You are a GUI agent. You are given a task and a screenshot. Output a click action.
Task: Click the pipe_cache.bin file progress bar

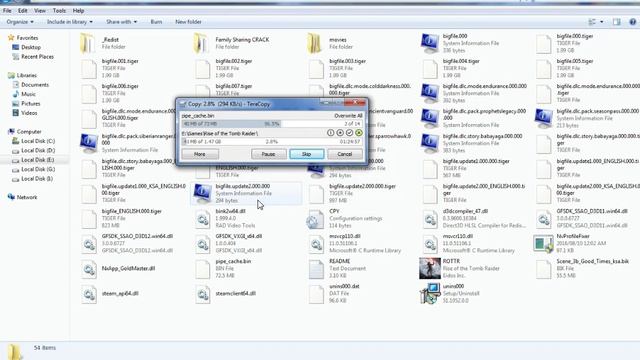point(272,124)
